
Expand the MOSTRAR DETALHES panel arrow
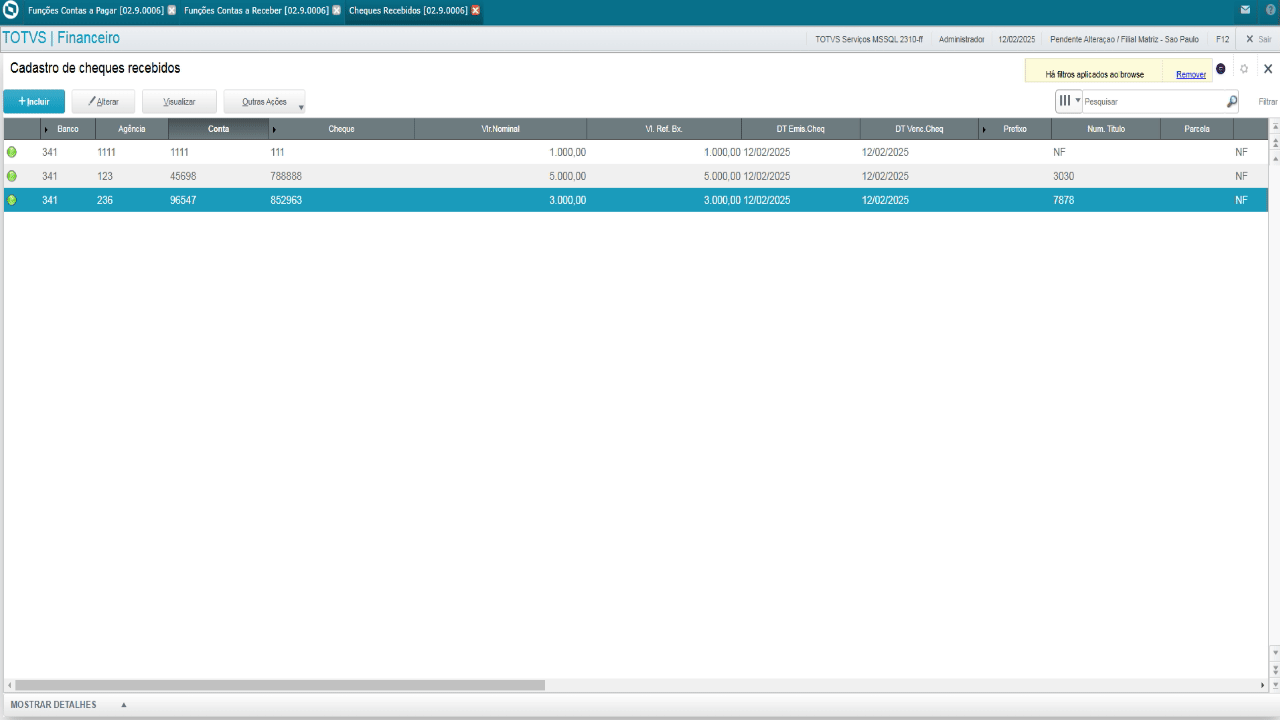pos(124,705)
